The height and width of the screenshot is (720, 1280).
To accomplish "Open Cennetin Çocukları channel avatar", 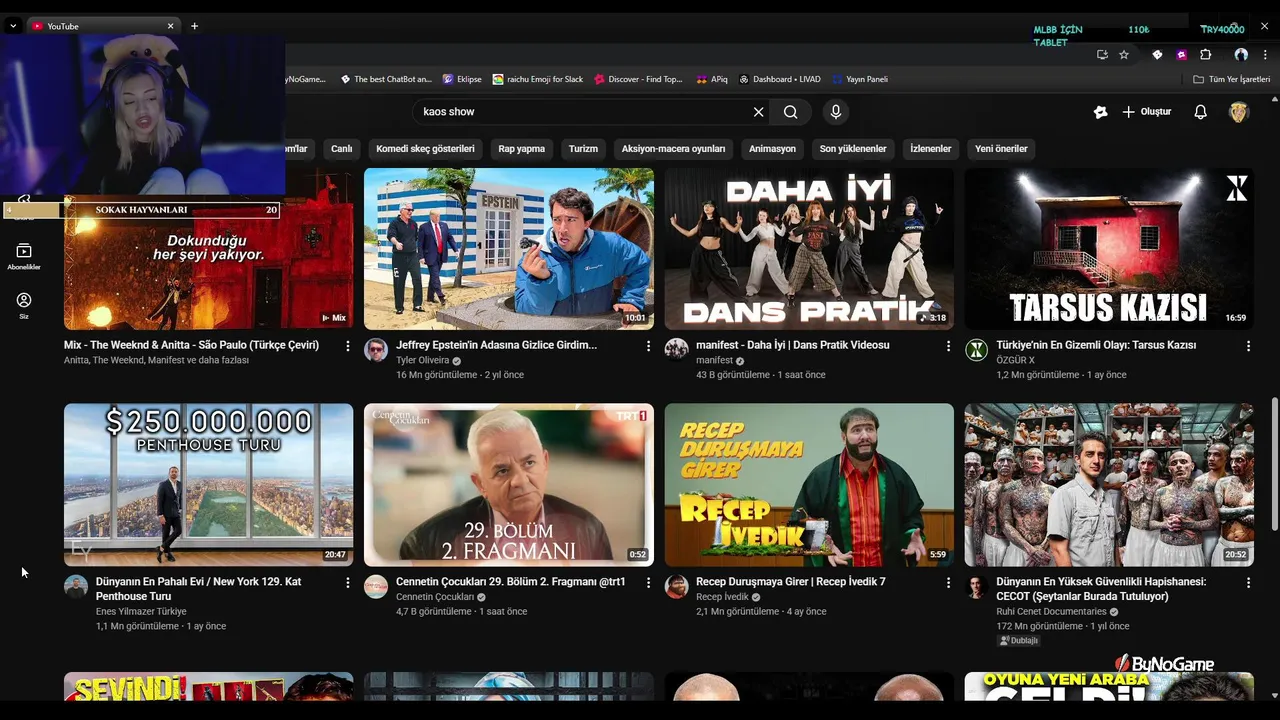I will (x=376, y=587).
